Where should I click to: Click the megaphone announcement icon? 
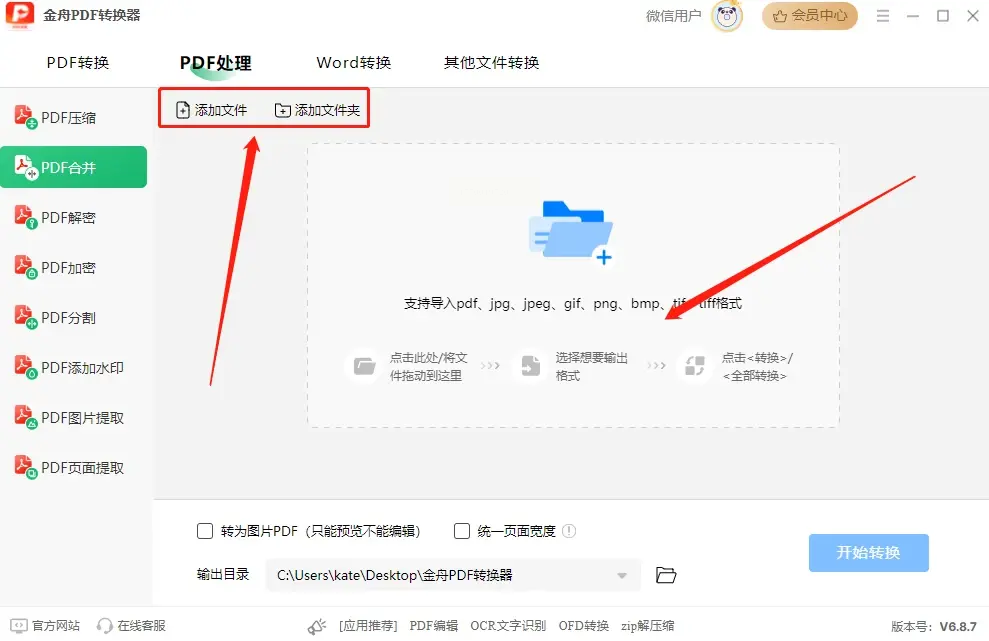click(x=317, y=626)
